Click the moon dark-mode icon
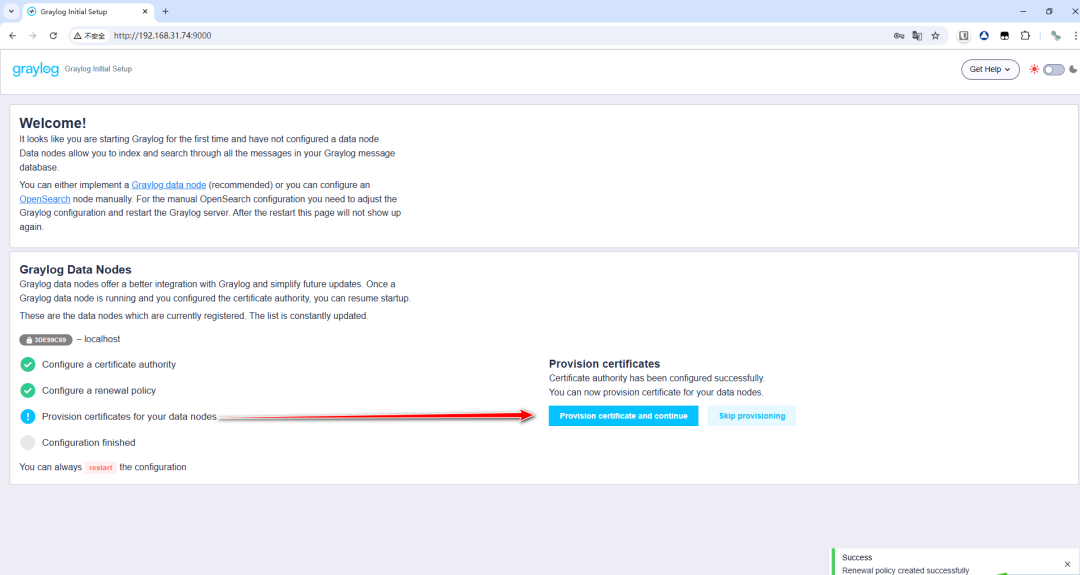Viewport: 1080px width, 575px height. [x=1073, y=70]
